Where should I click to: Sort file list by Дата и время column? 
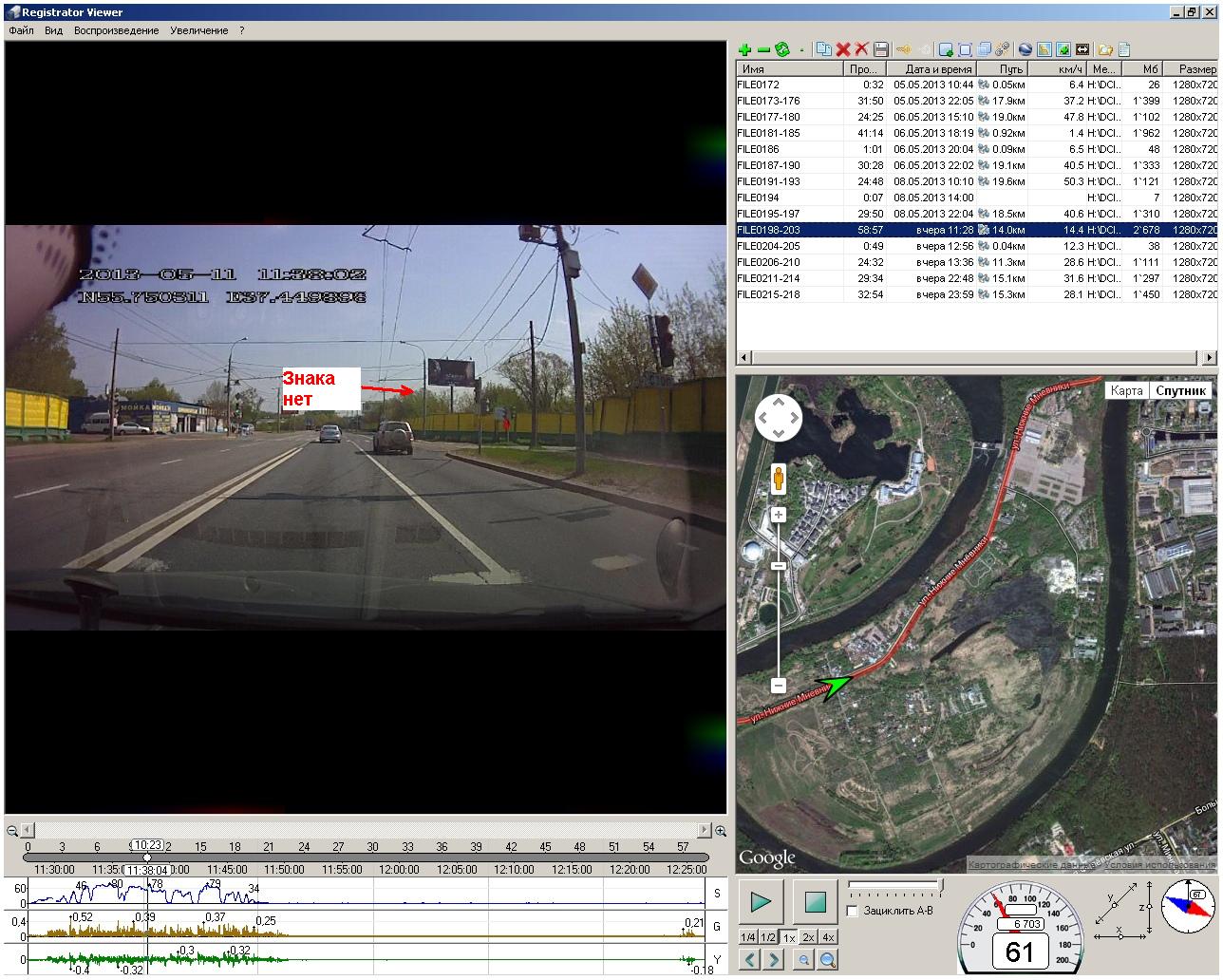(937, 69)
